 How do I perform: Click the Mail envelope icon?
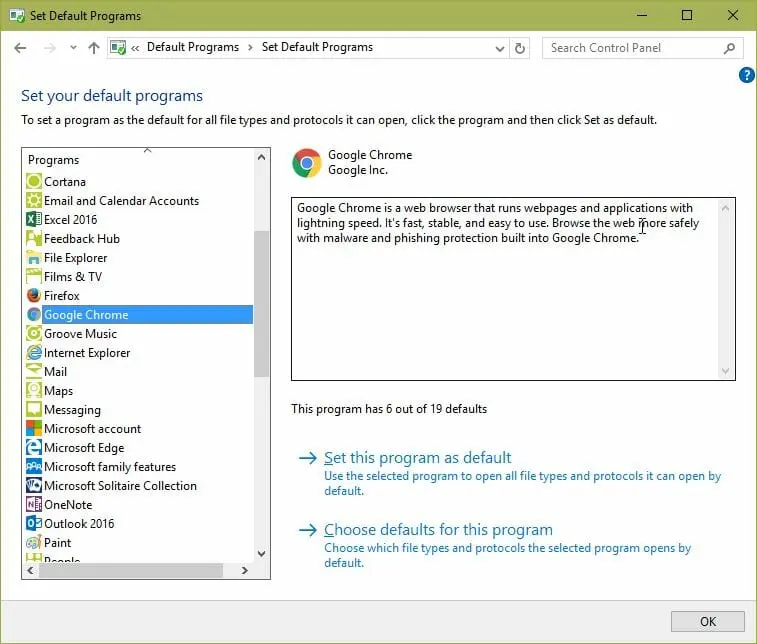tap(34, 371)
